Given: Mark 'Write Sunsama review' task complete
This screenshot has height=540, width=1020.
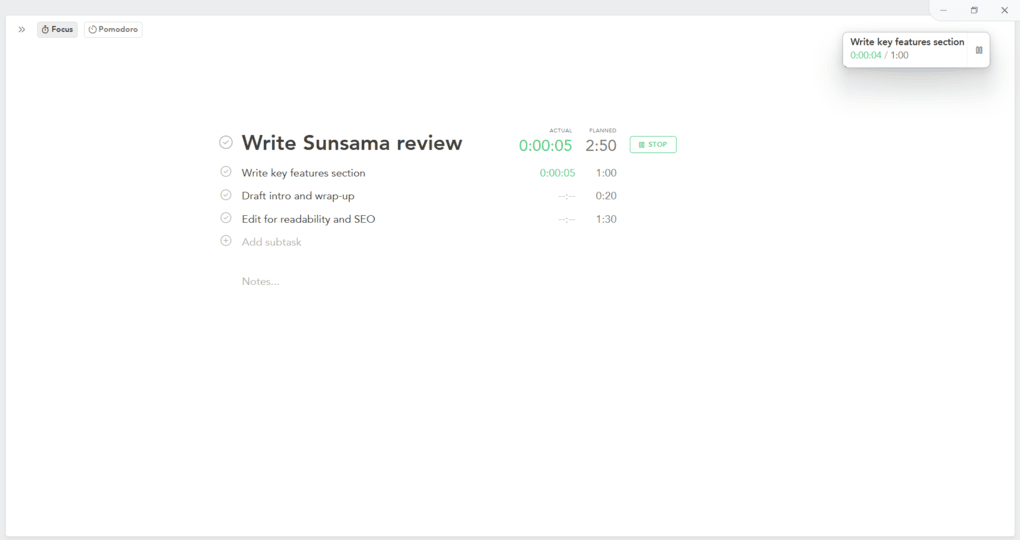Looking at the screenshot, I should tap(226, 142).
